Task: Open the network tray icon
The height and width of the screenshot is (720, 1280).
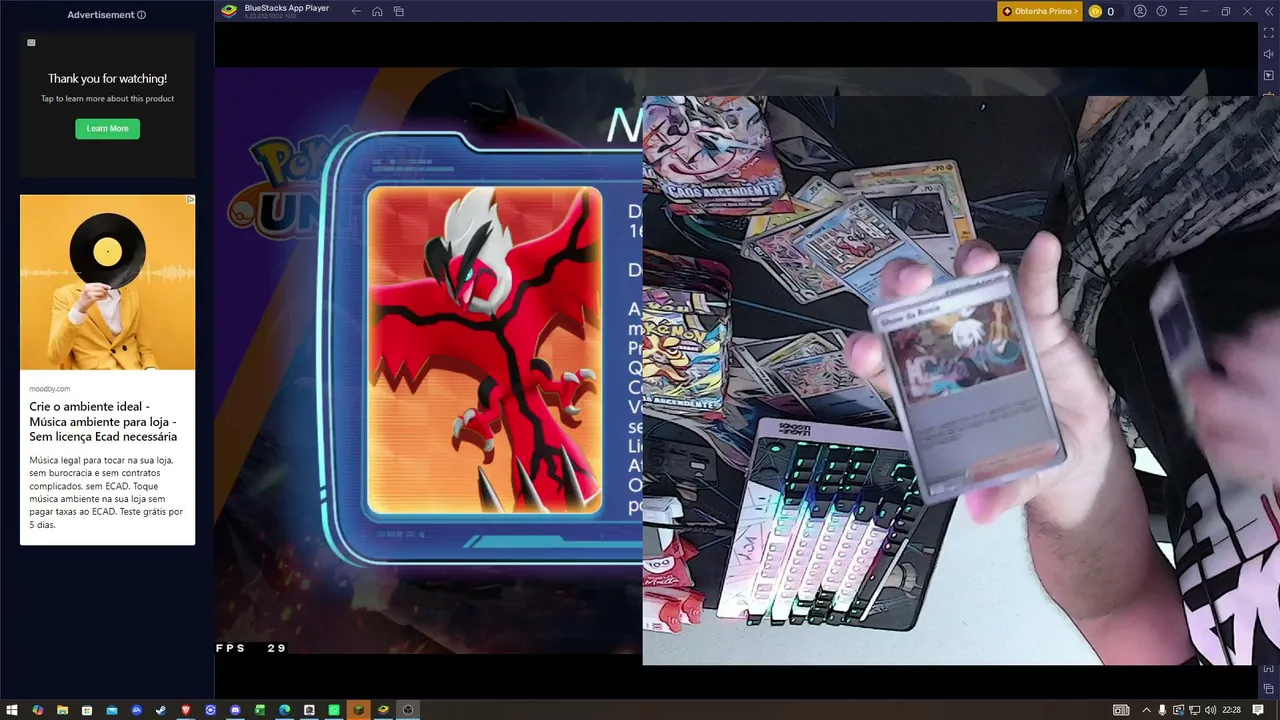Action: (x=1194, y=710)
